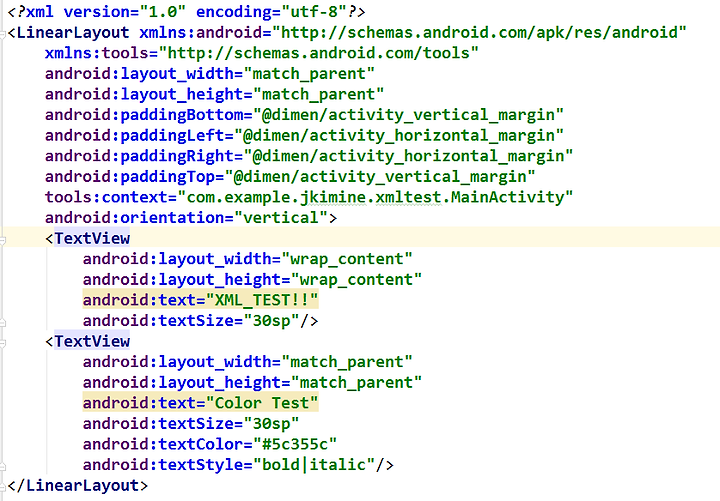
Task: Click second TextView's textSize="30sp" line
Action: click(x=191, y=424)
